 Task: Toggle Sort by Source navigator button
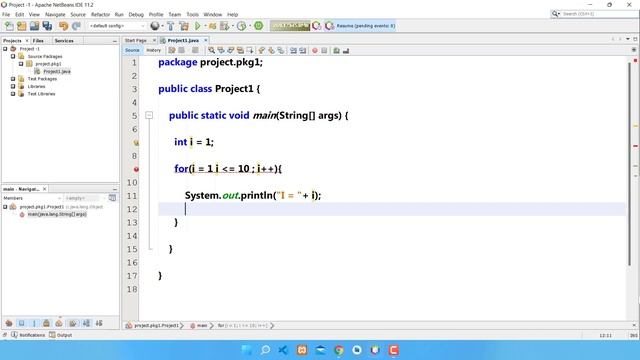[x=99, y=323]
